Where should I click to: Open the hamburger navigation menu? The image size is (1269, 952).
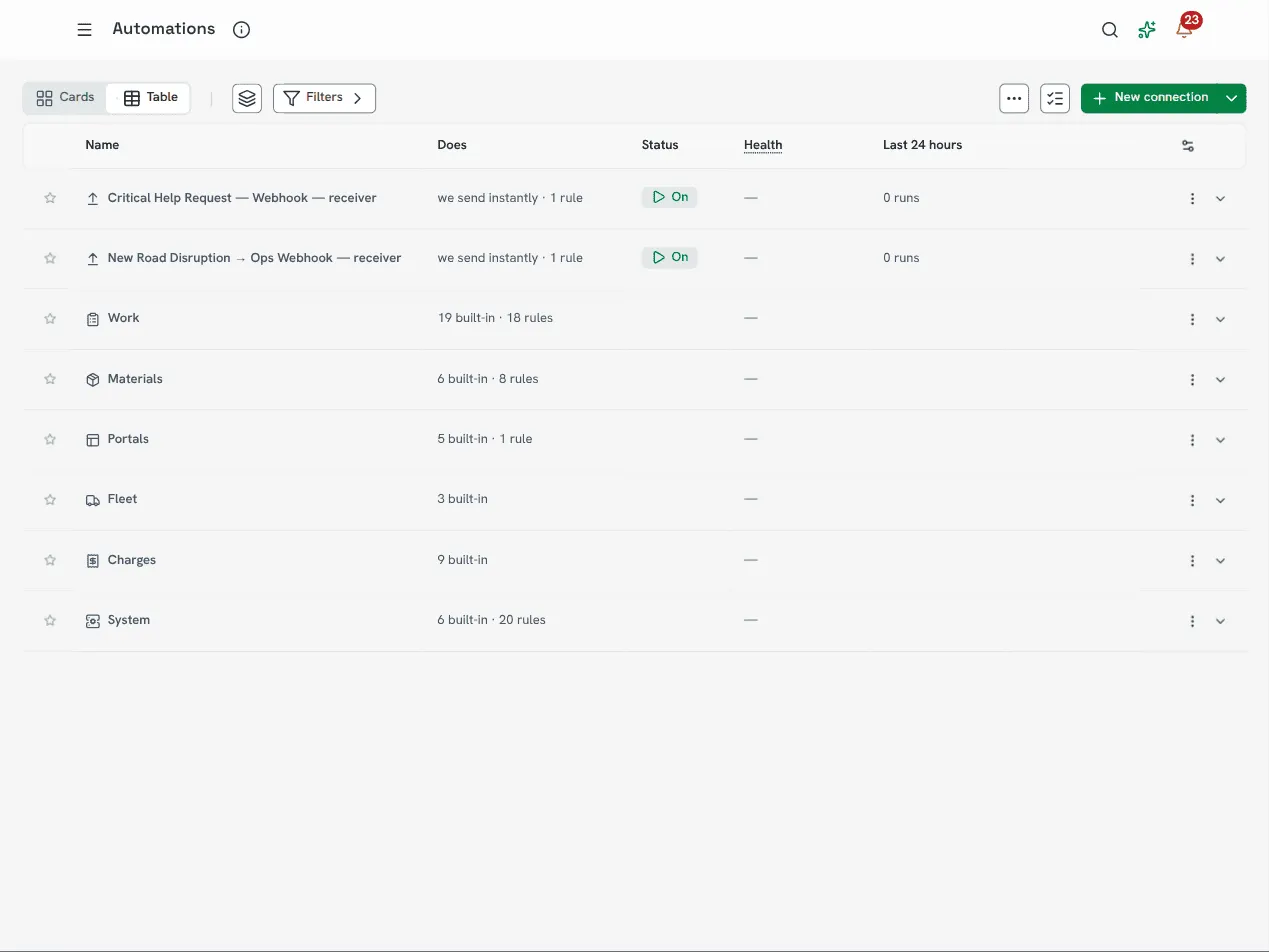85,30
